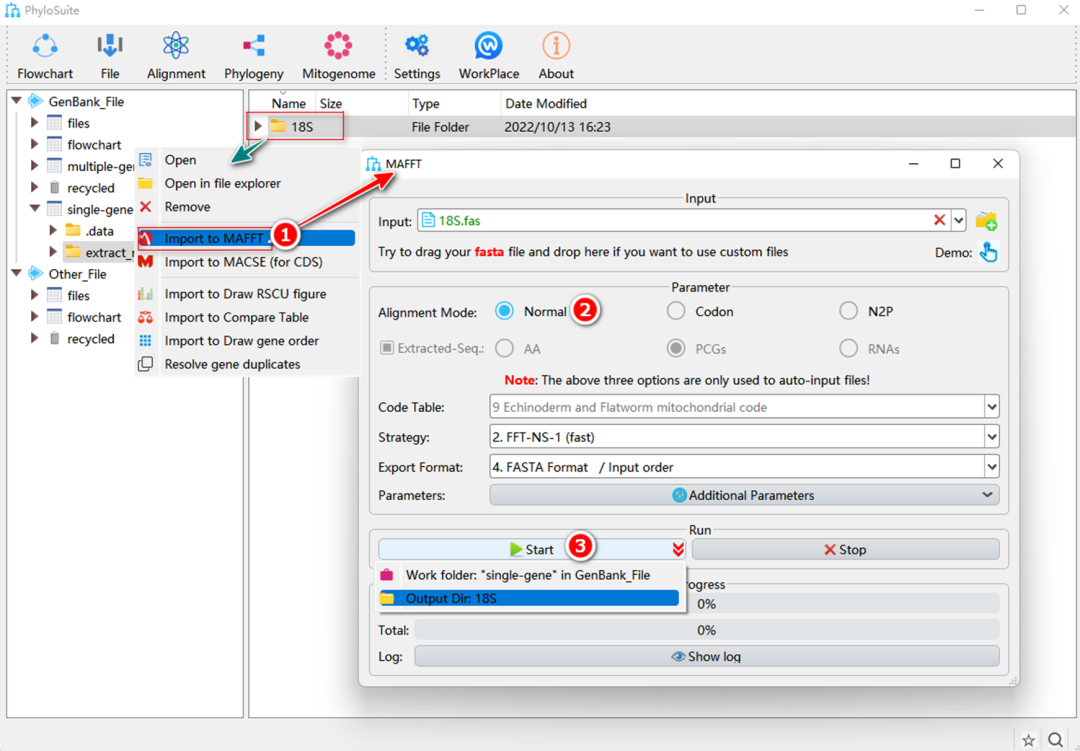
Task: Expand the 18S folder row arrow
Action: [x=258, y=126]
